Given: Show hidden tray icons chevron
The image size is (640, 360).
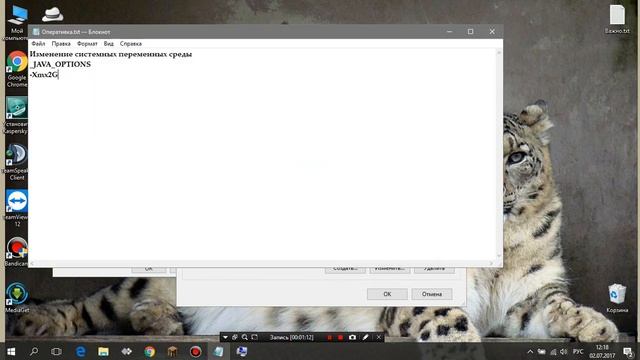Looking at the screenshot, I should coord(530,351).
